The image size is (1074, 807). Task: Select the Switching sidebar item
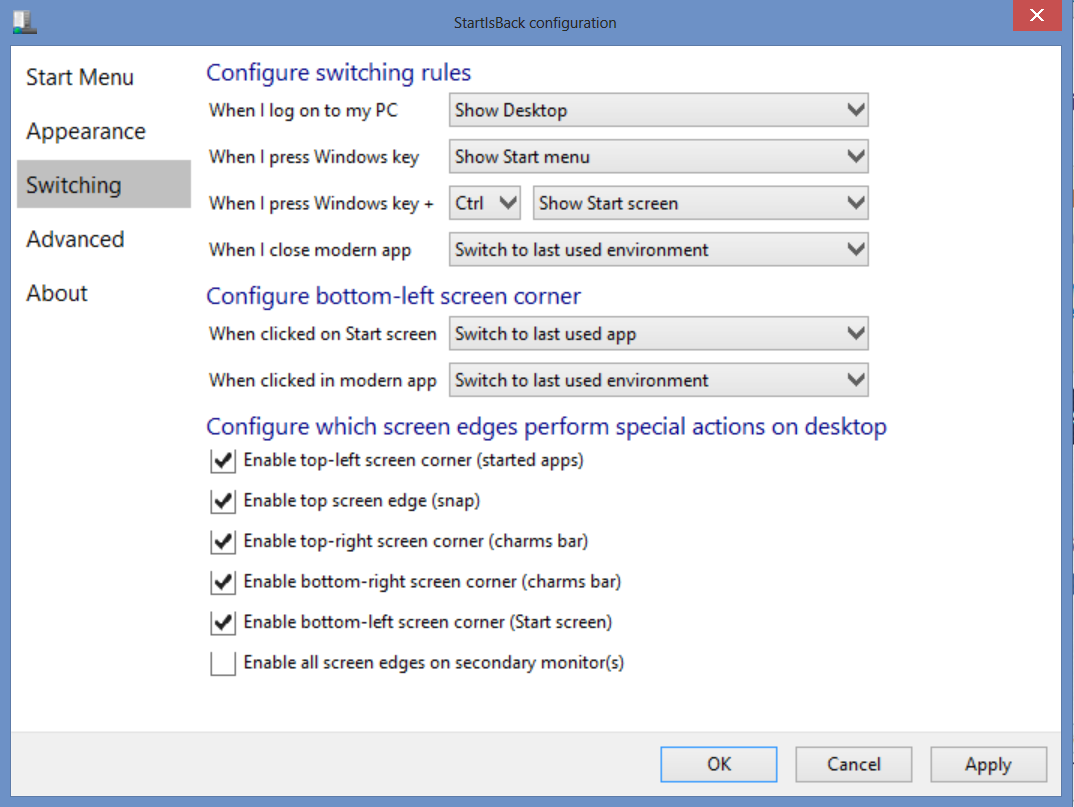[x=75, y=186]
